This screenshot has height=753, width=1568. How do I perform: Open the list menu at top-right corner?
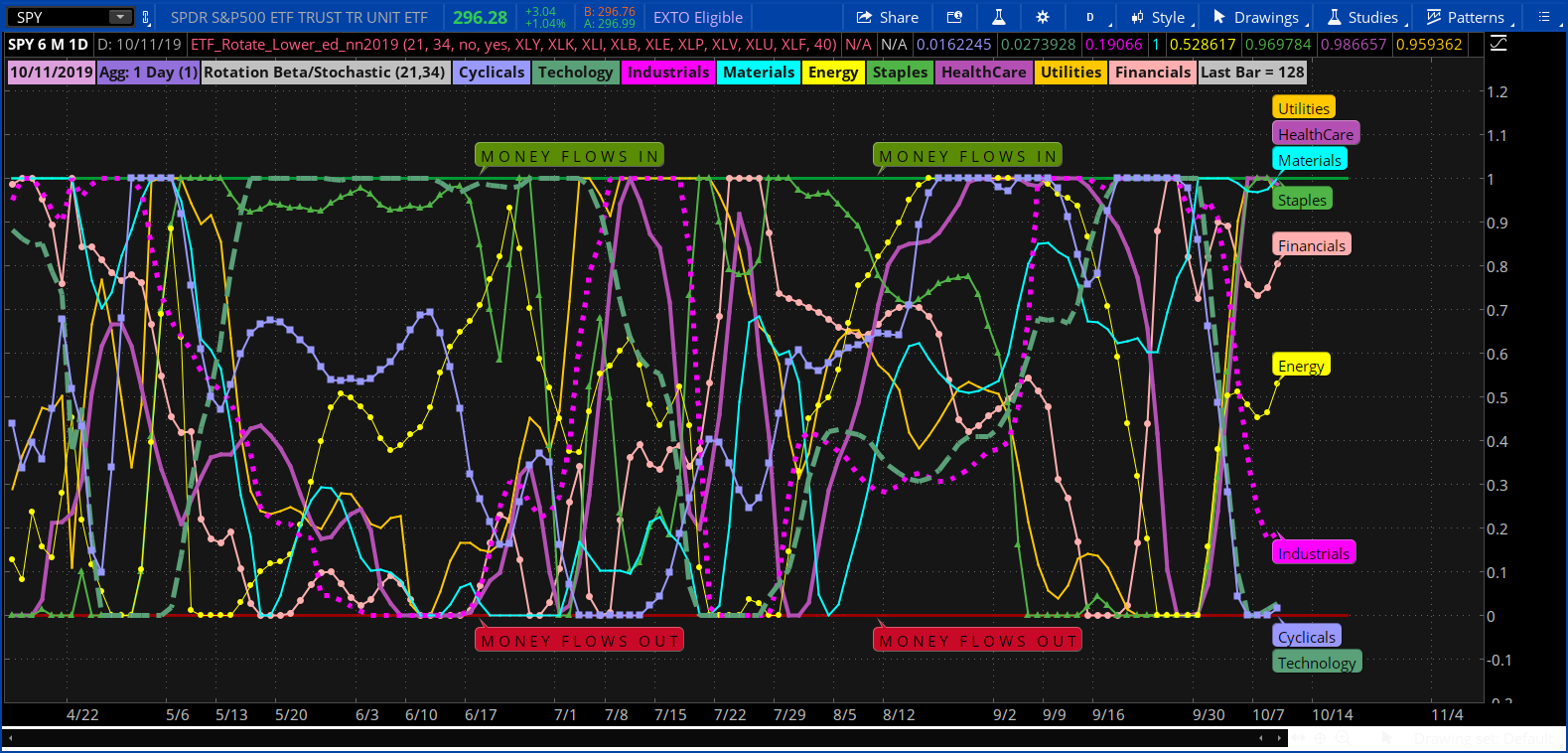pos(1544,17)
